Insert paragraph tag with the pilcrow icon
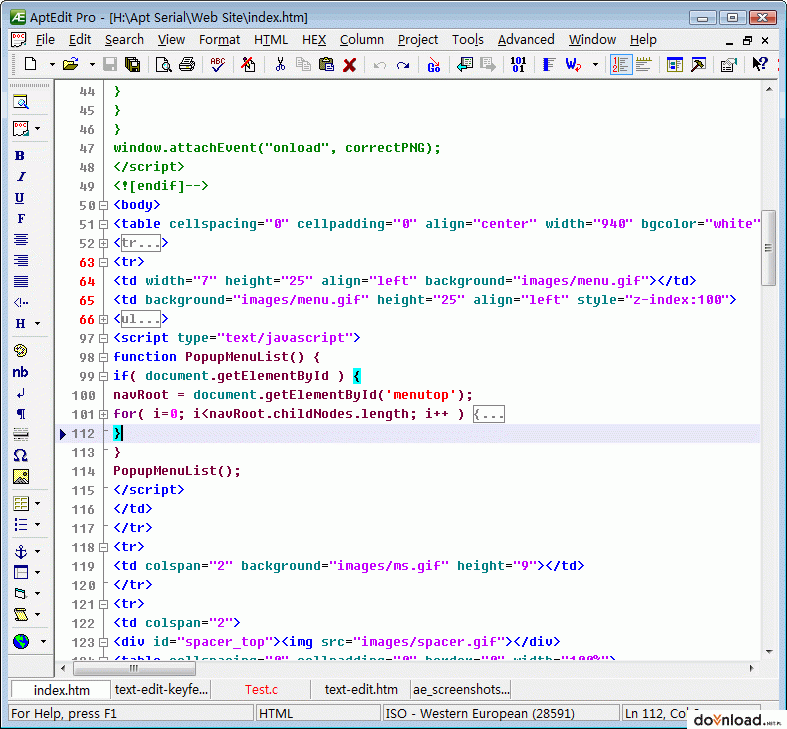The height and width of the screenshot is (729, 787). 21,414
